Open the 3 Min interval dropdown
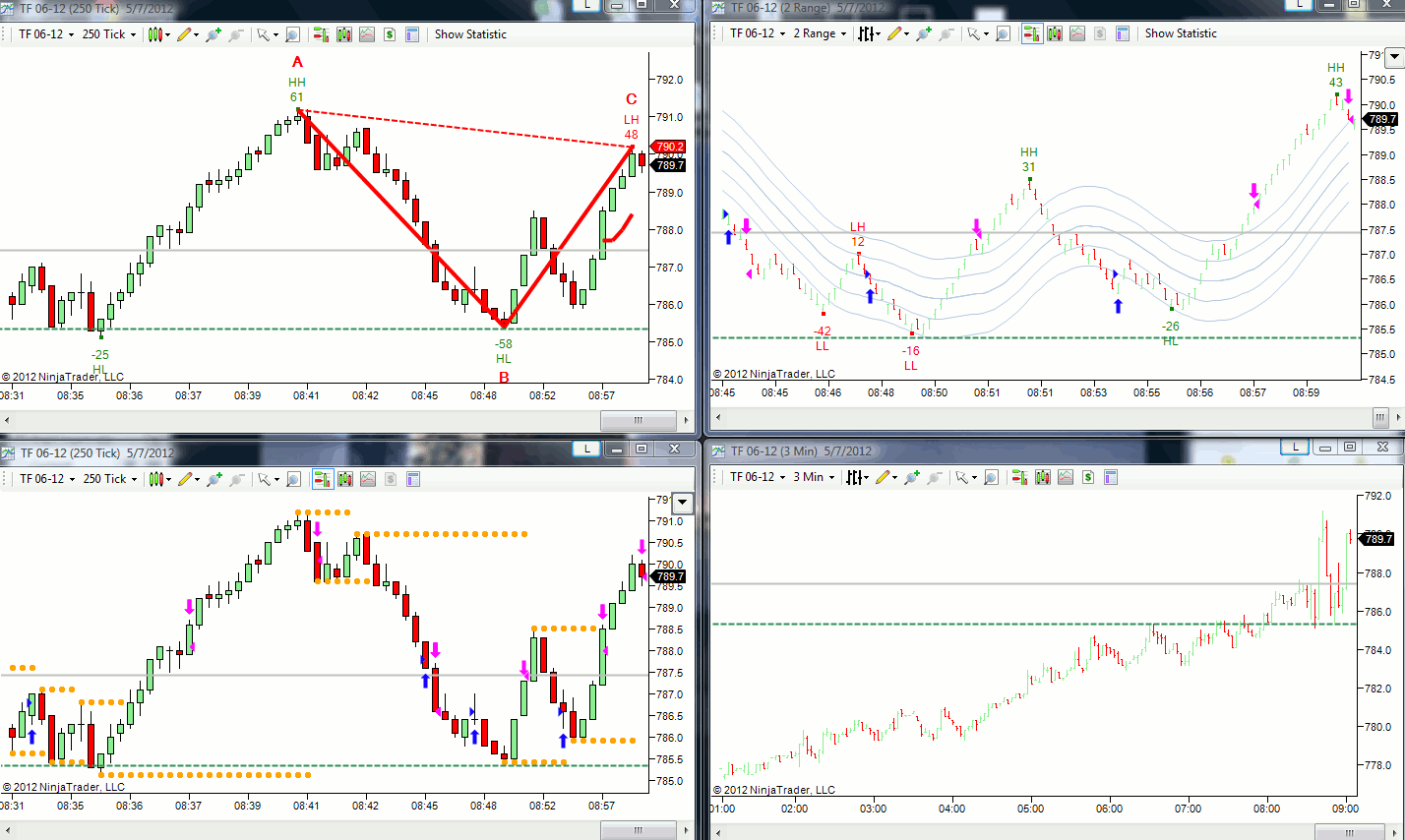The image size is (1405, 840). 815,477
